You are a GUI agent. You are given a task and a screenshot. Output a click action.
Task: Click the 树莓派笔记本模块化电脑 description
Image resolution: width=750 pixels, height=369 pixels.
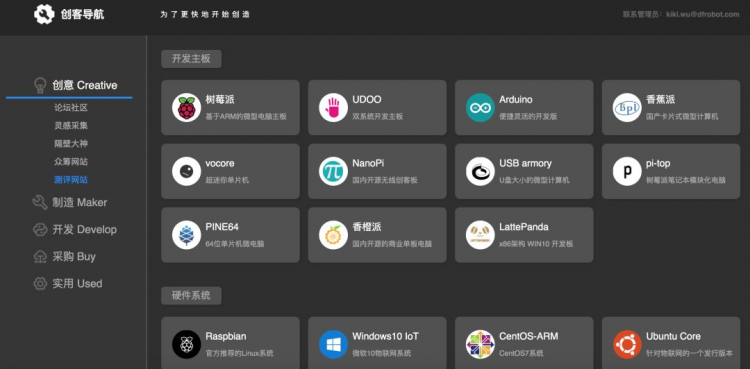[x=686, y=180]
